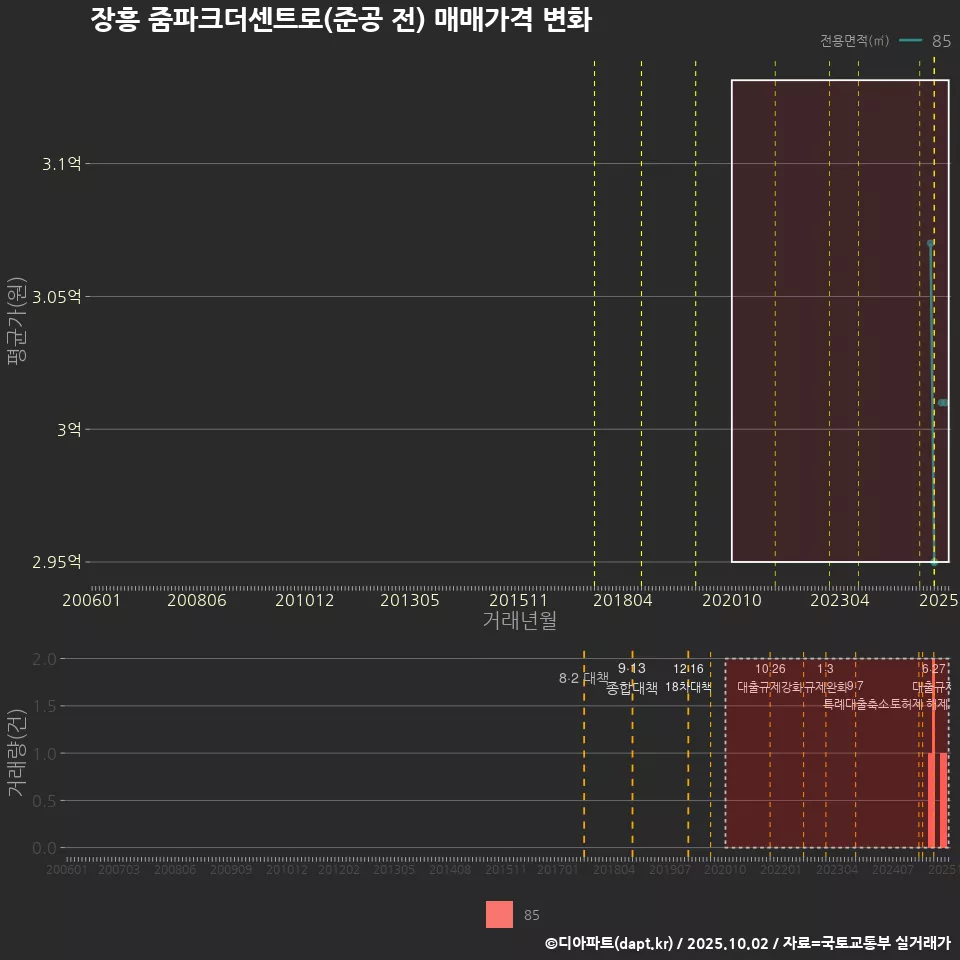Select the 10·26 대출규제강화 annotation

pos(770,678)
